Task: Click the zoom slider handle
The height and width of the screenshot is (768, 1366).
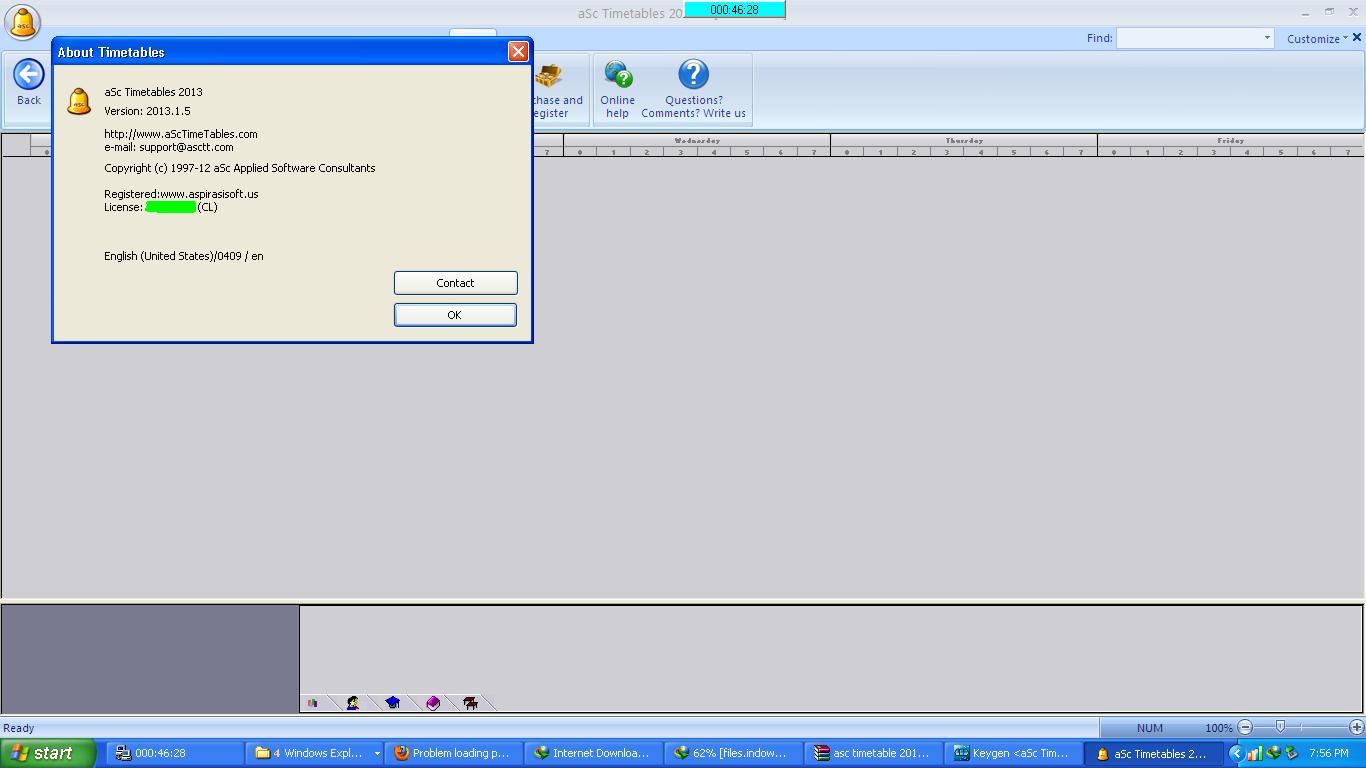Action: 1280,727
